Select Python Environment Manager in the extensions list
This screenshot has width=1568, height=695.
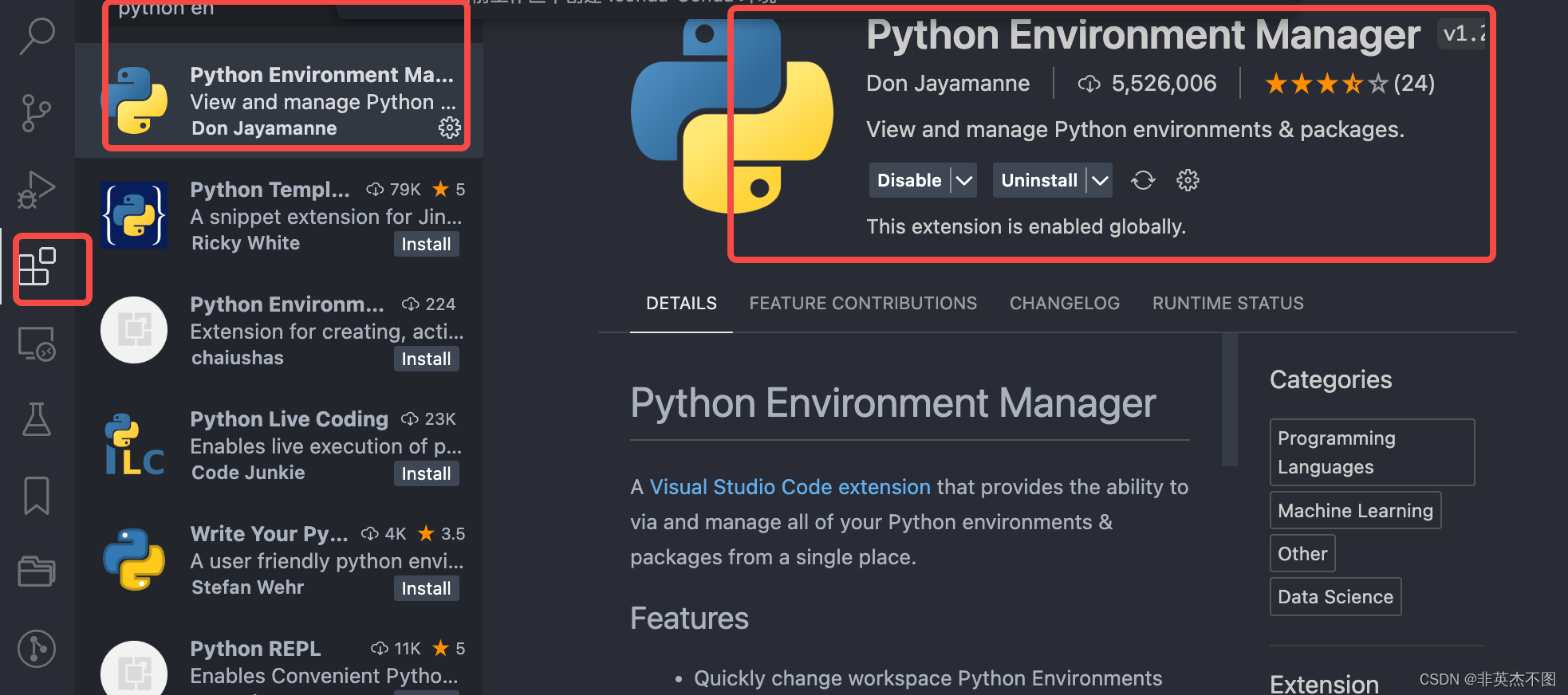pyautogui.click(x=279, y=100)
